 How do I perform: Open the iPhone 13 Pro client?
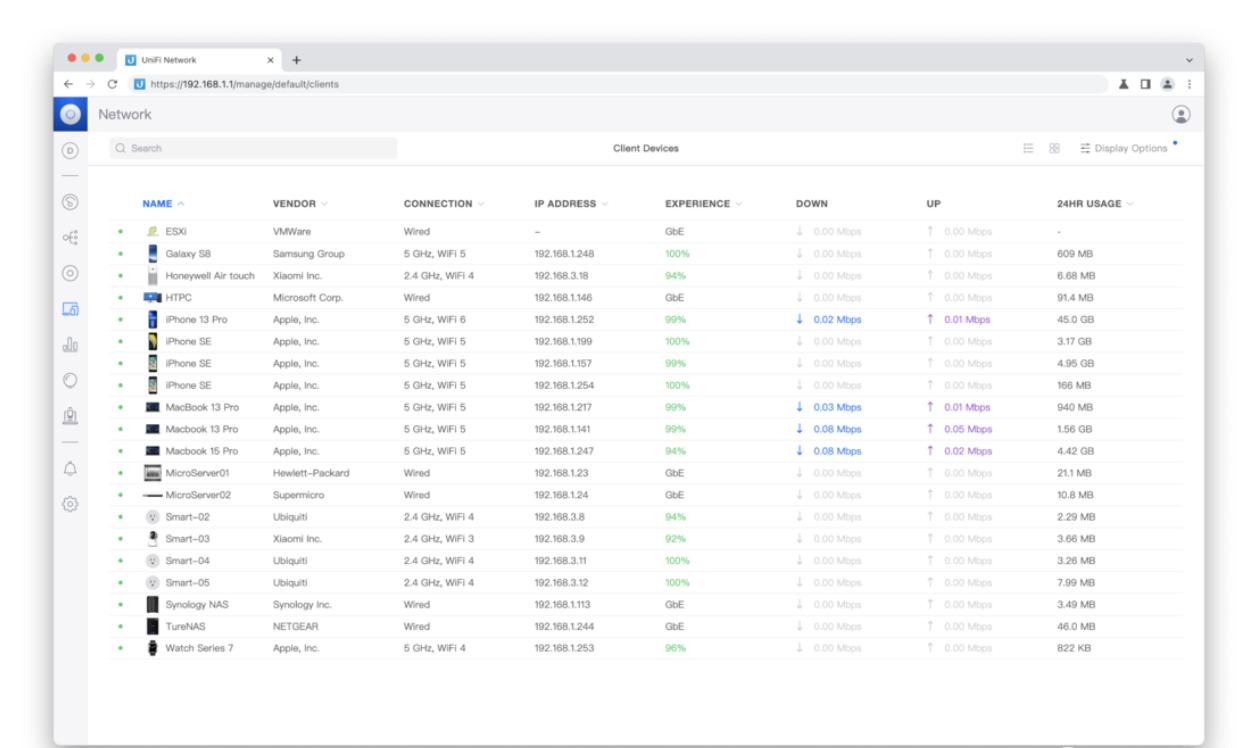[194, 320]
